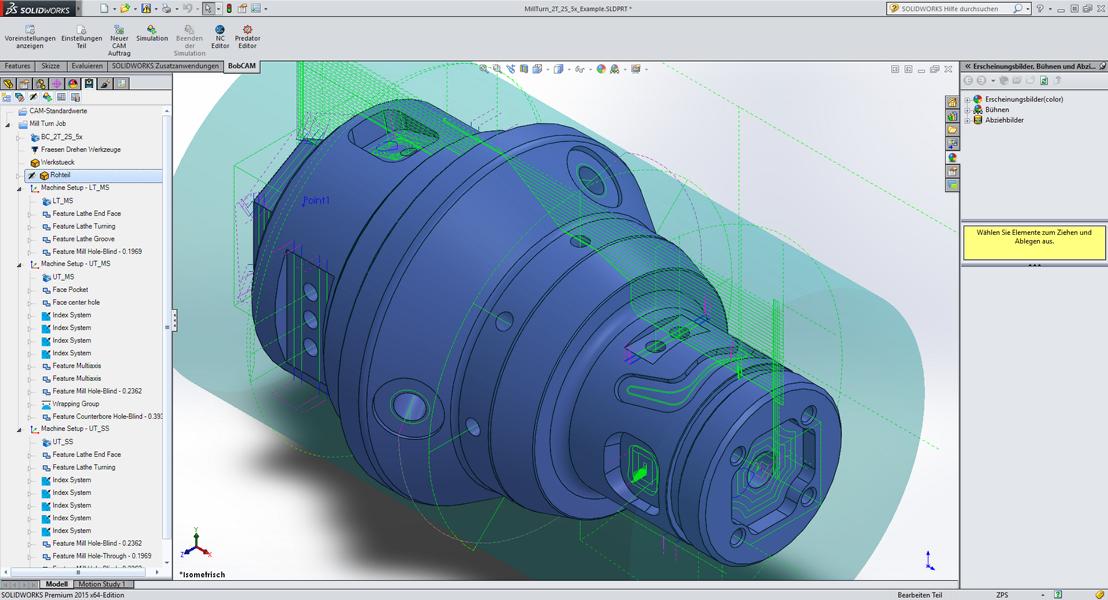Open the FeatureManager design tree tab icon
The height and width of the screenshot is (600, 1108).
pos(8,83)
